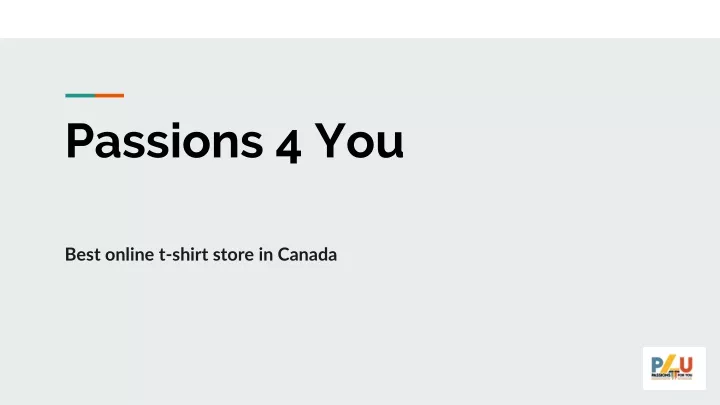
Task: Click the word in within the subtitle
Action: 266,254
